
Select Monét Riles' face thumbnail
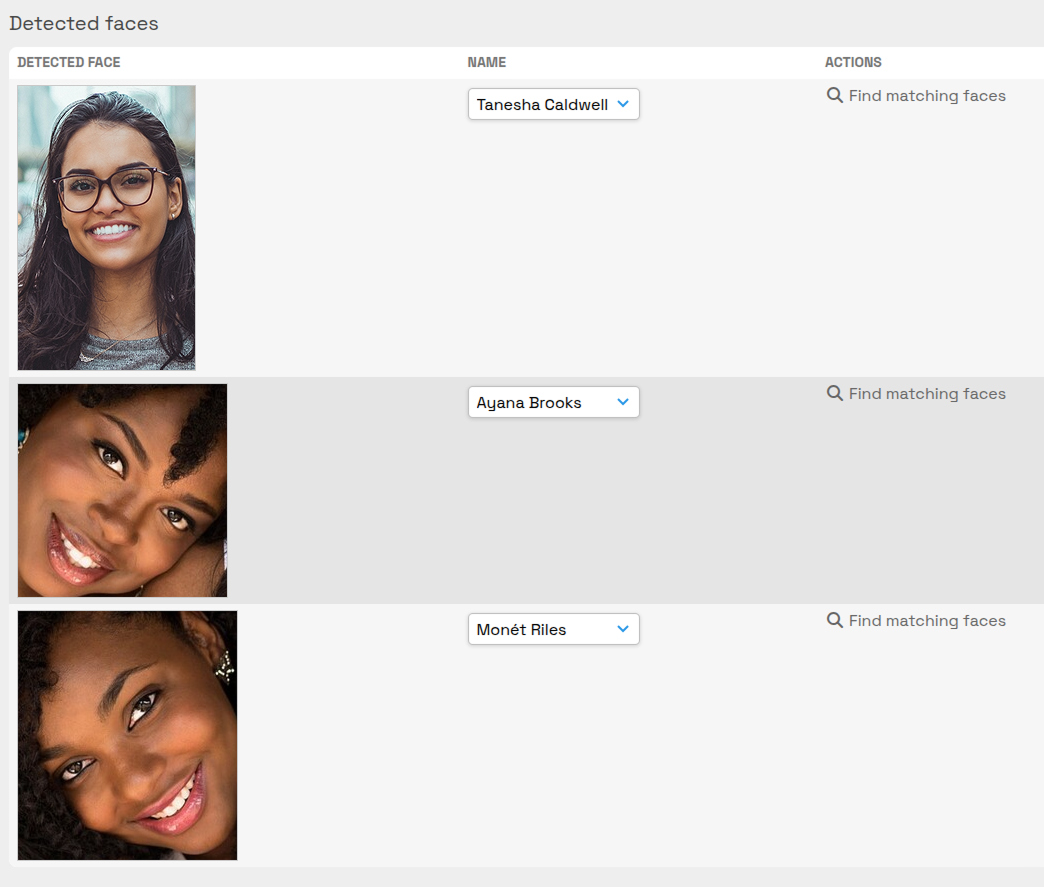click(x=127, y=735)
